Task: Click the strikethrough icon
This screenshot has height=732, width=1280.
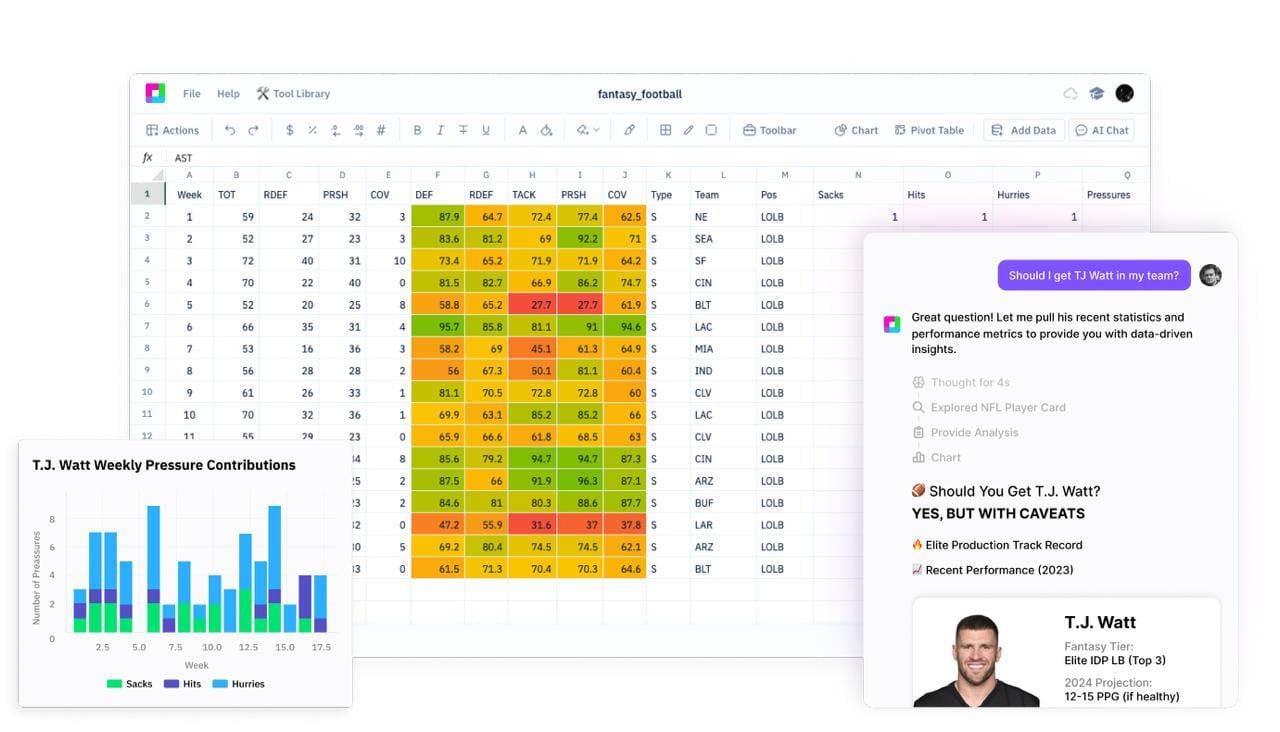Action: pos(463,130)
